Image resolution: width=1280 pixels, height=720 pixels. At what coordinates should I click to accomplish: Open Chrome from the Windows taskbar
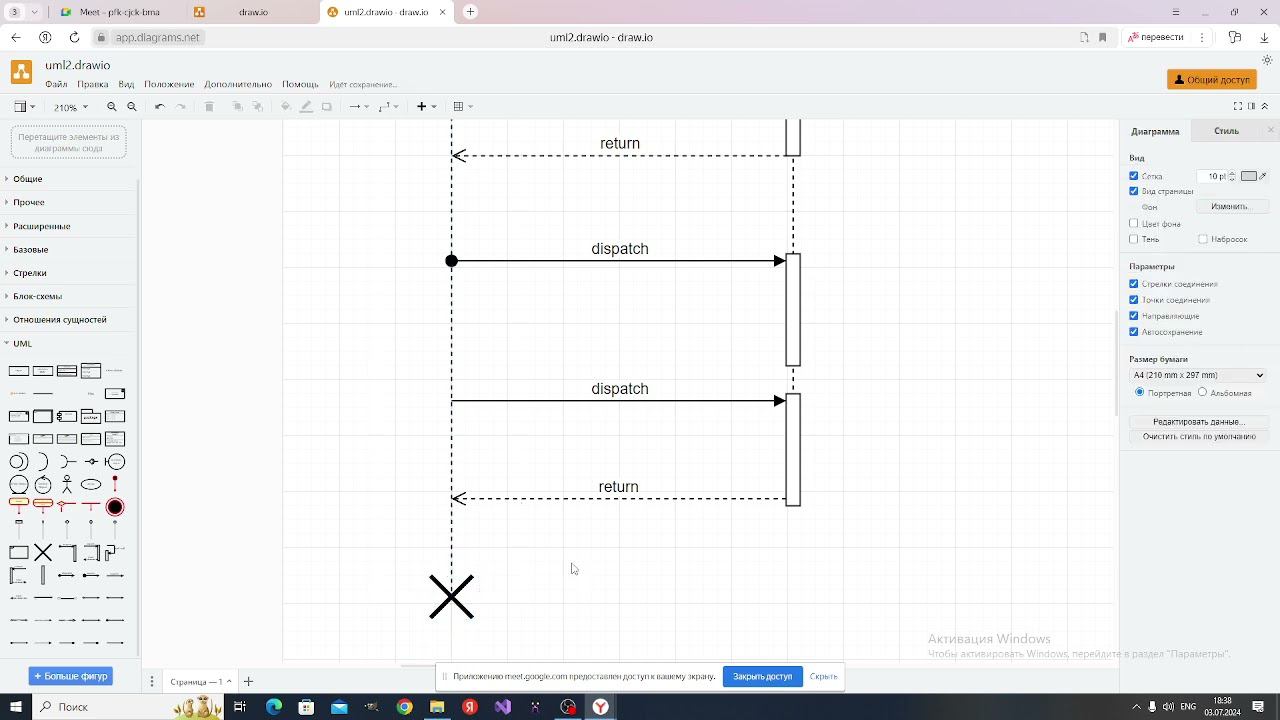point(404,707)
